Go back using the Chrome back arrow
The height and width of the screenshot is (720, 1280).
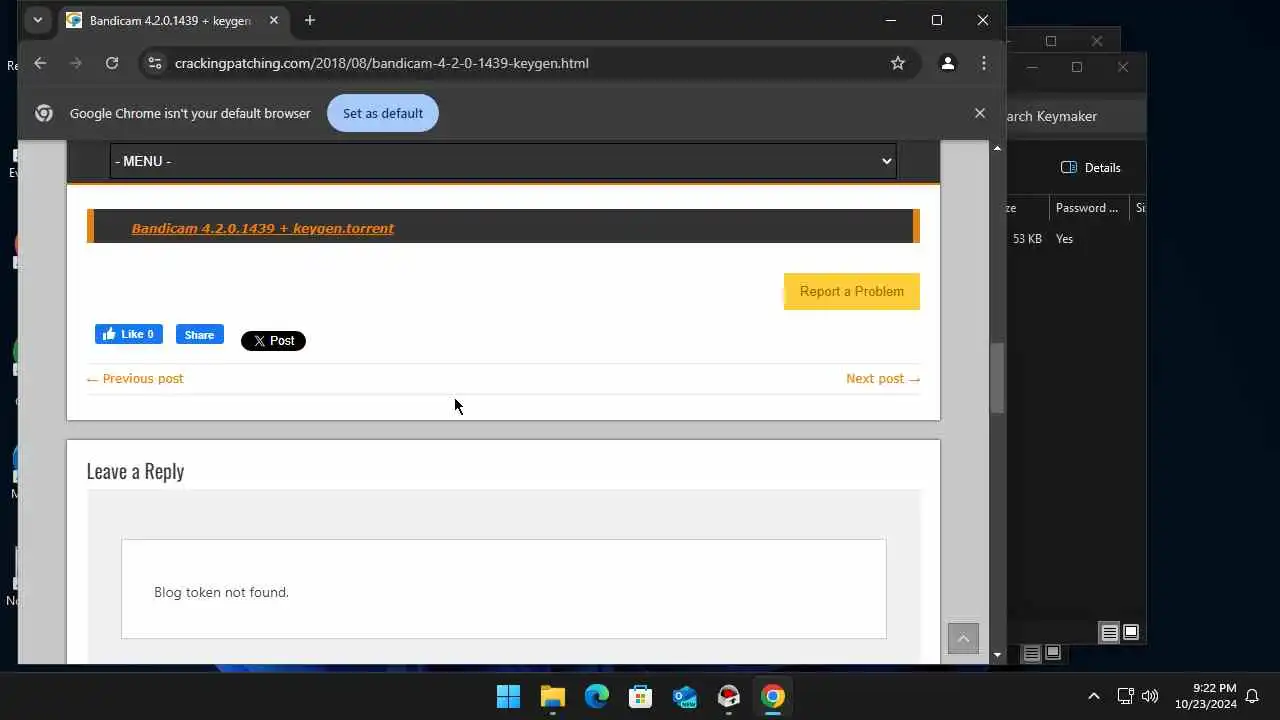pos(40,63)
